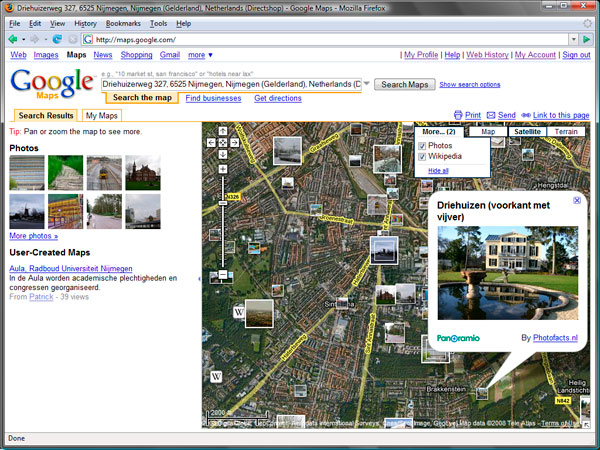Click the zoom slider track below handle
Viewport: 600px width, 450px height.
(x=223, y=236)
